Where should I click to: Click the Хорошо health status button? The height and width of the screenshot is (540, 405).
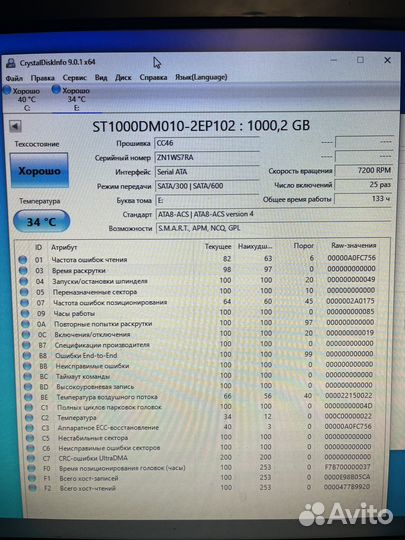point(40,171)
